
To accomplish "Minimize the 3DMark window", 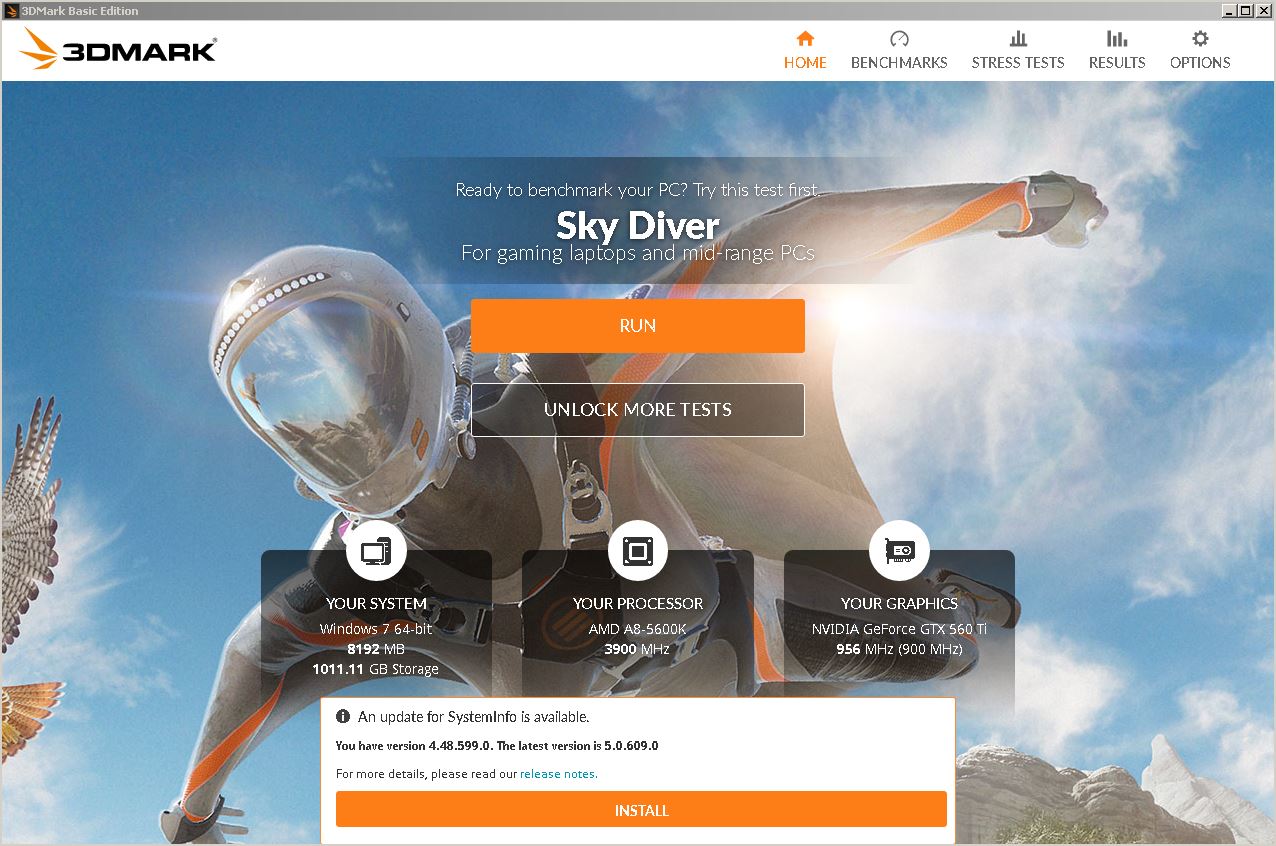I will (x=1228, y=10).
